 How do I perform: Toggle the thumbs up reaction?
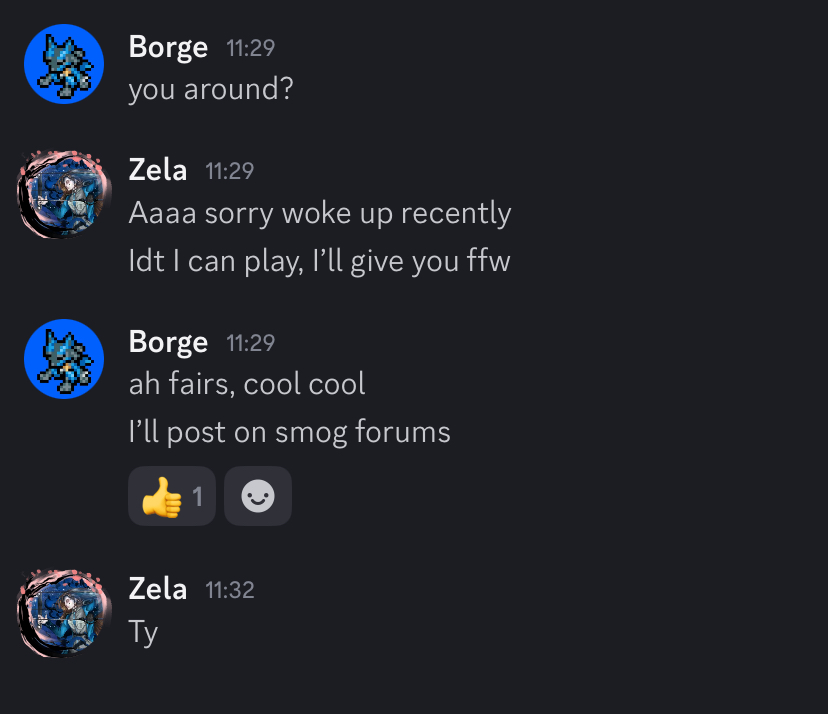tap(171, 496)
